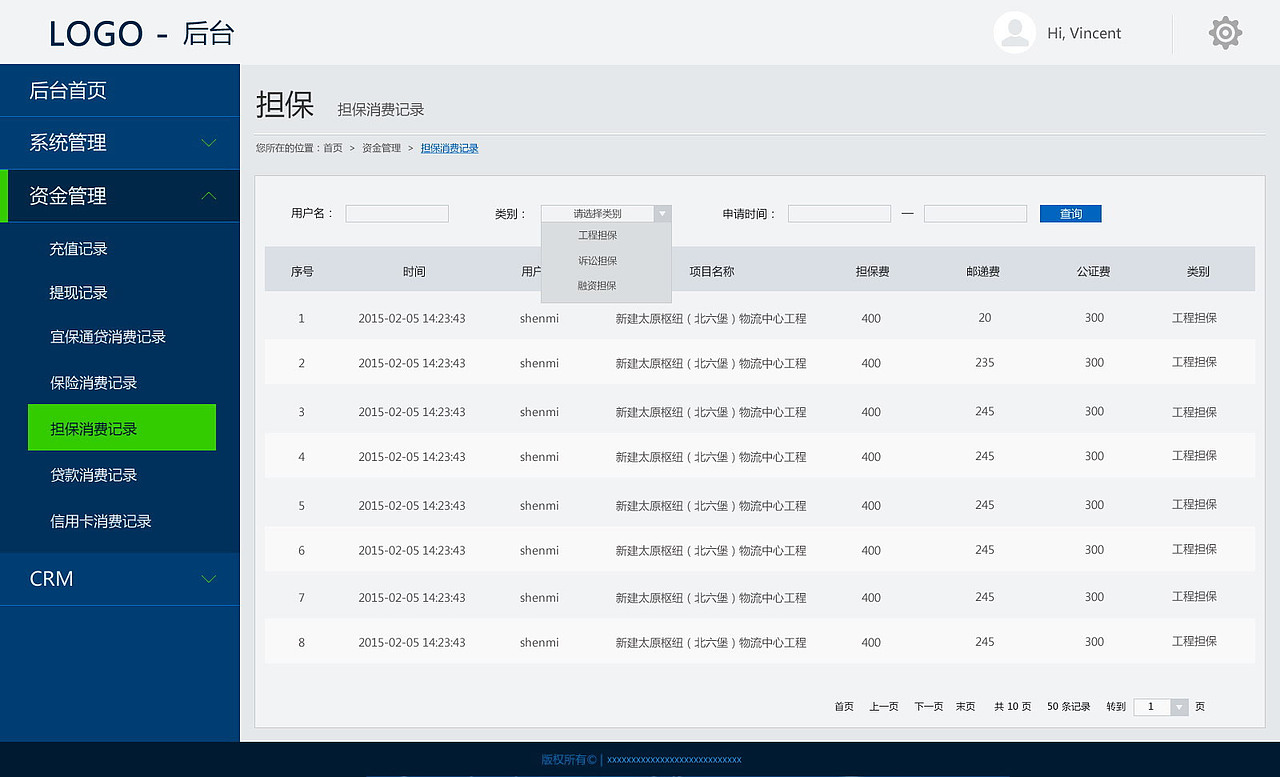Open the settings gear icon

(x=1225, y=33)
